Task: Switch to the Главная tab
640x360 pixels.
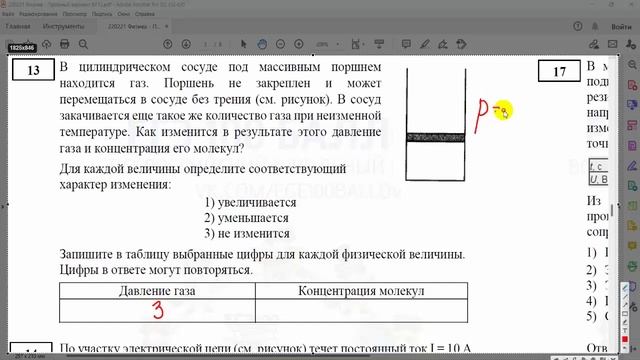Action: [18, 27]
